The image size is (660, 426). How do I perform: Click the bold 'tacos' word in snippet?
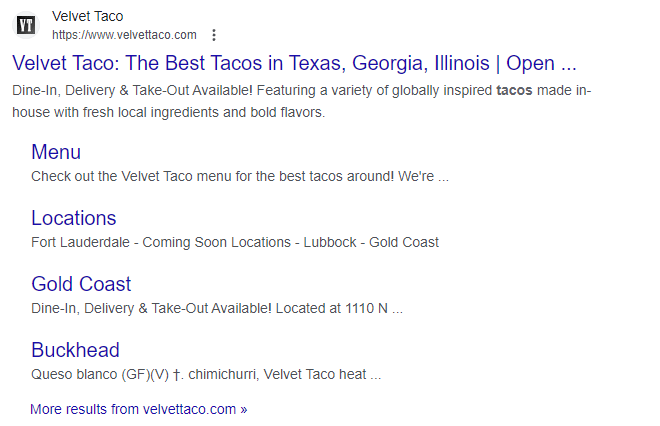[x=514, y=91]
